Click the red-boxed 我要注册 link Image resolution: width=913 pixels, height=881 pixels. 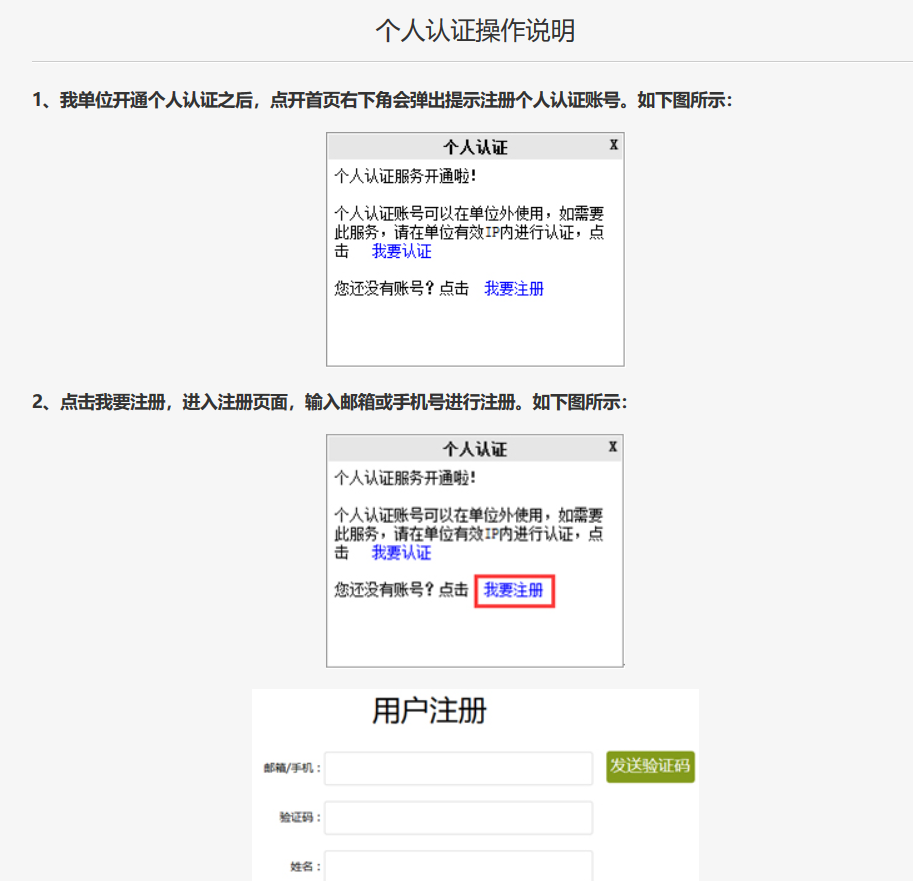pos(514,591)
